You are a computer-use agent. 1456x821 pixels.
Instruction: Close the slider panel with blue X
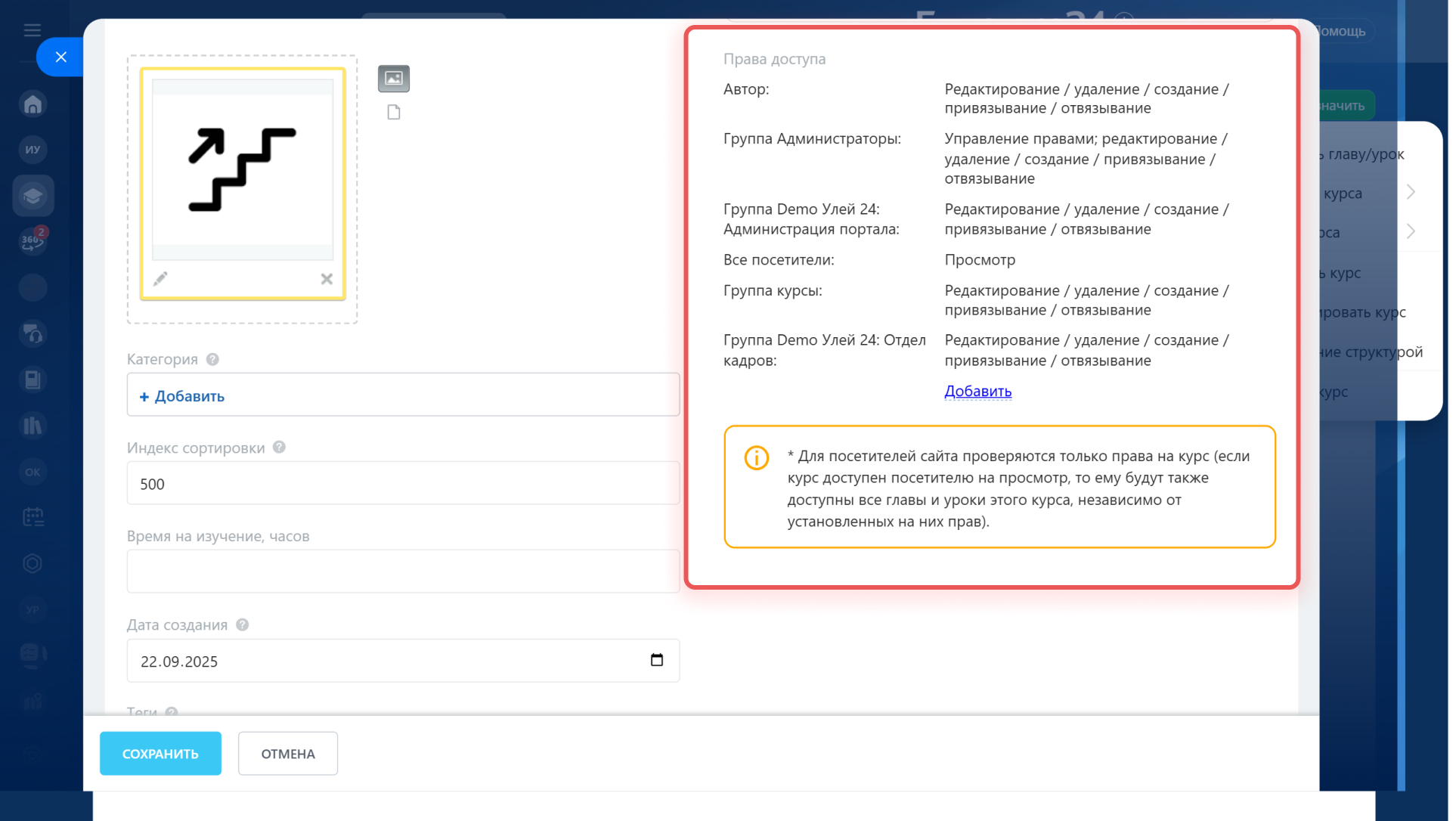tap(61, 57)
